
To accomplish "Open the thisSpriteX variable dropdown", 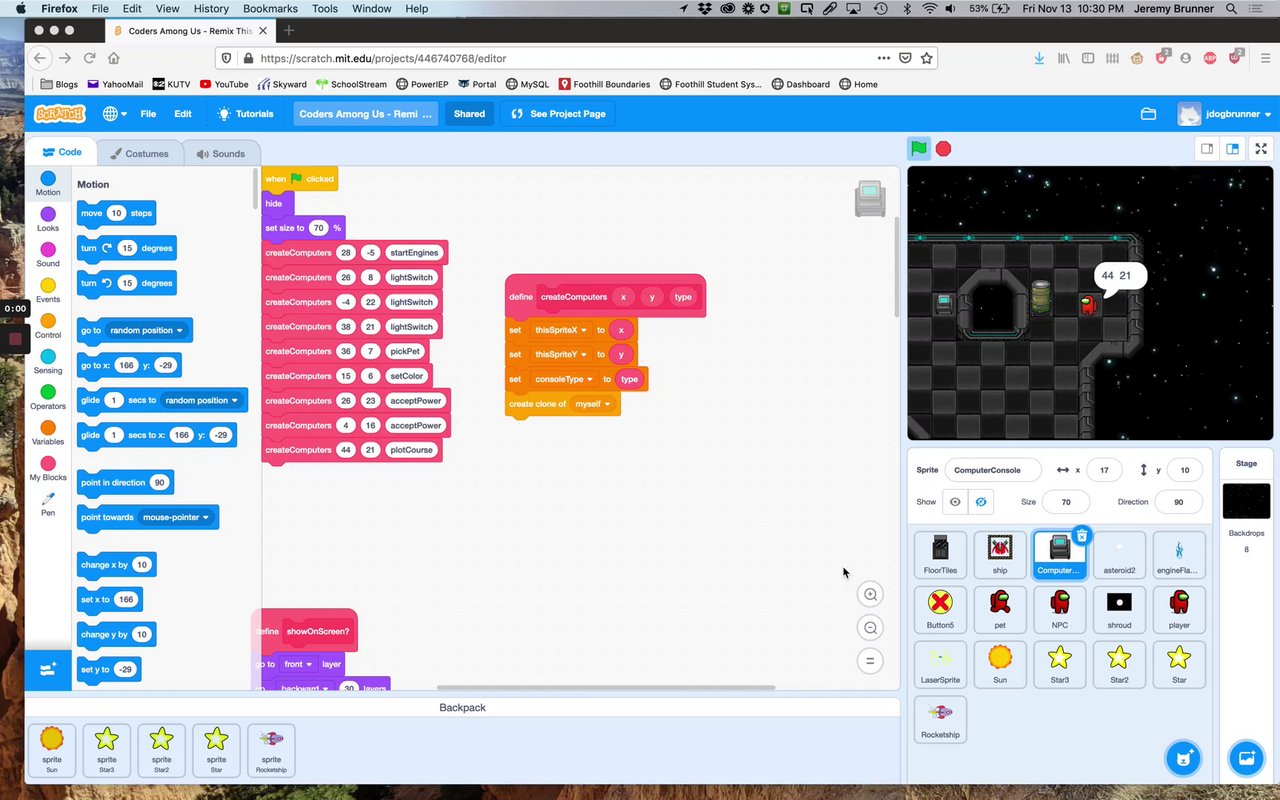I will (x=560, y=330).
